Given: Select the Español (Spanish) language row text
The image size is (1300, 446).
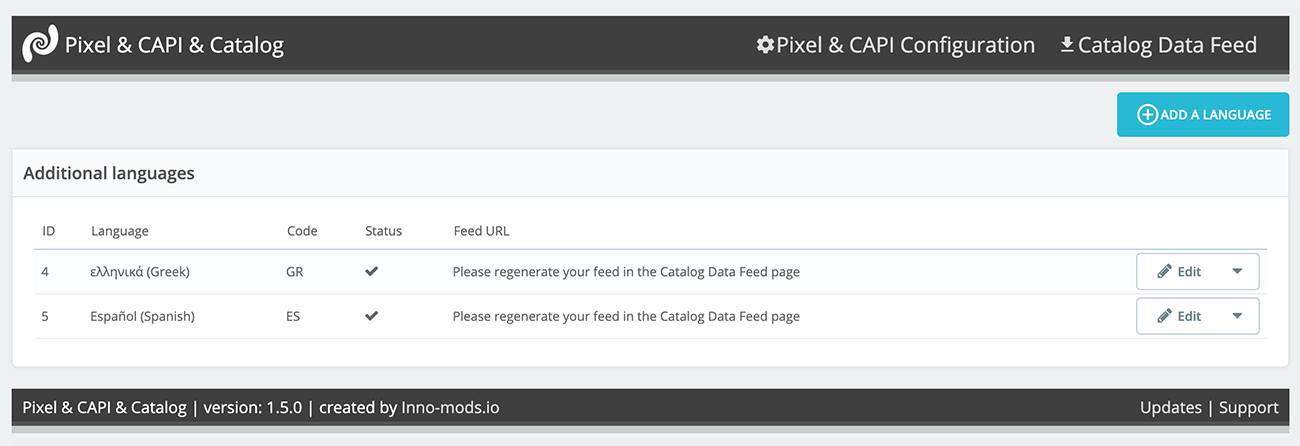Looking at the screenshot, I should point(142,316).
